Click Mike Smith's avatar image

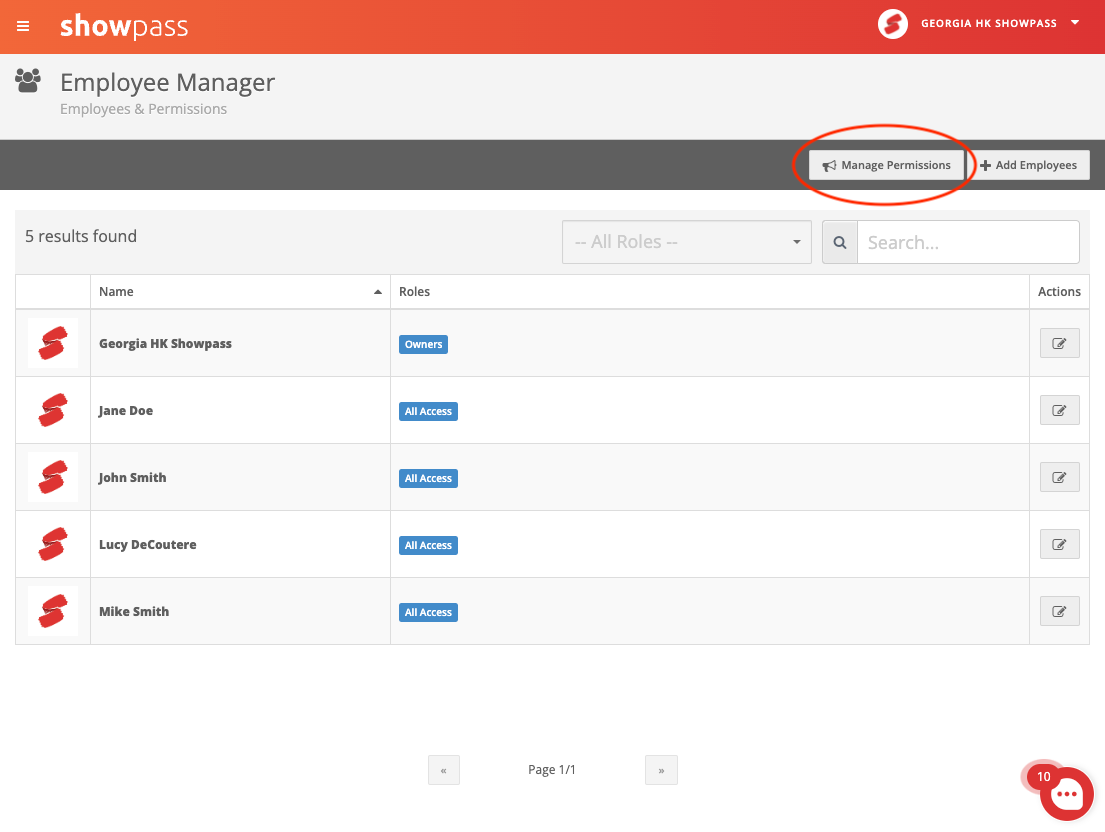point(53,611)
